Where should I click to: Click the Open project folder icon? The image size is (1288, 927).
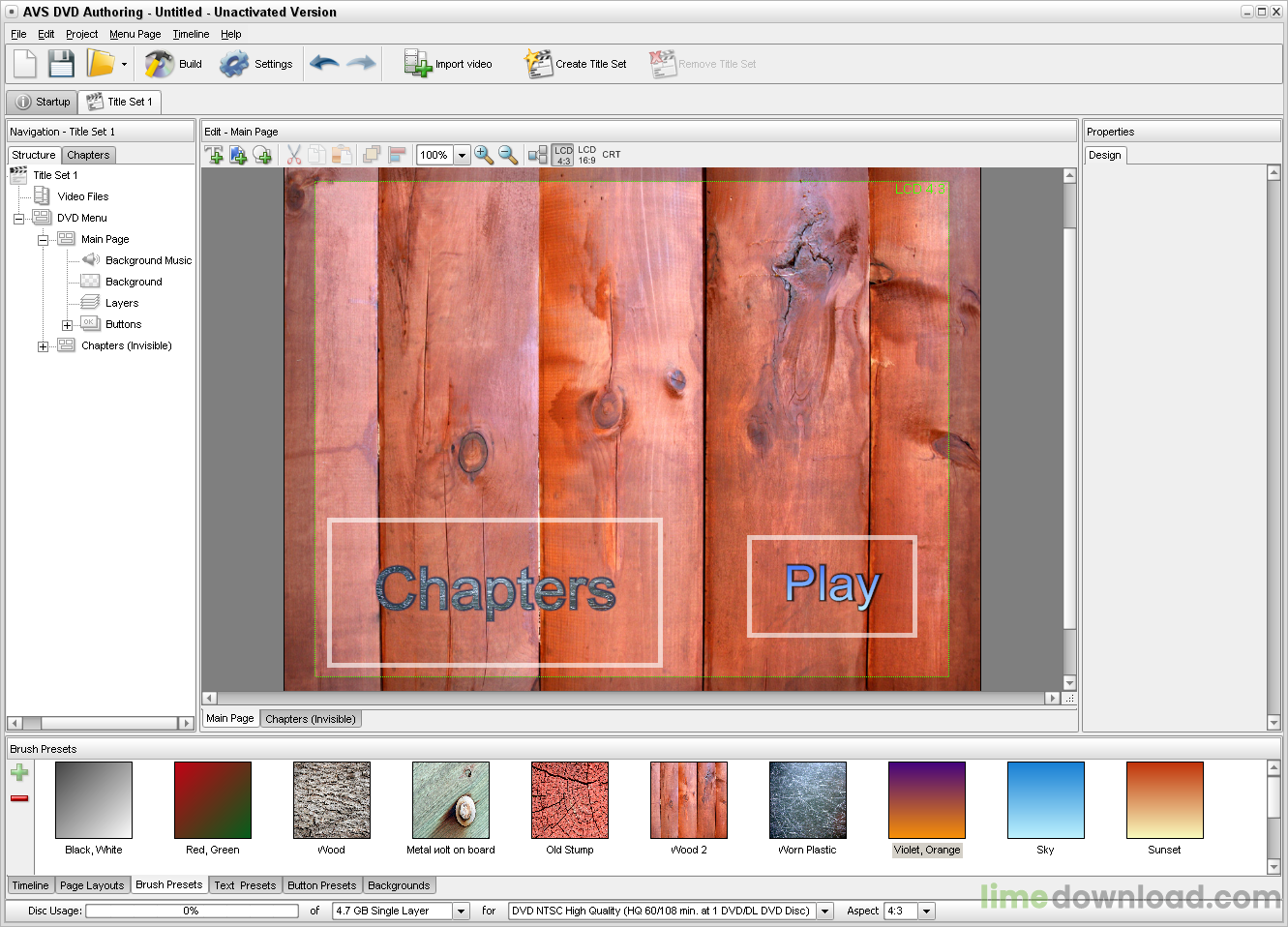100,64
